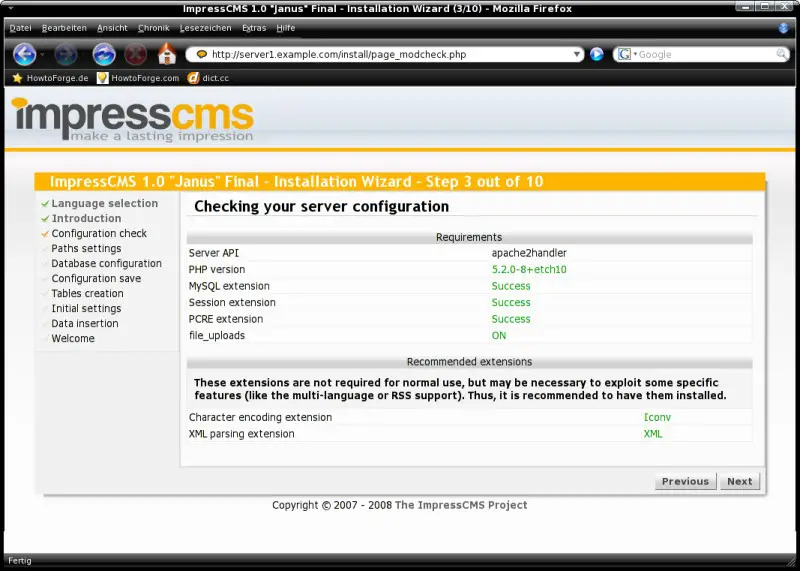Click the red Stop loading icon
Image resolution: width=800 pixels, height=571 pixels.
pos(136,54)
